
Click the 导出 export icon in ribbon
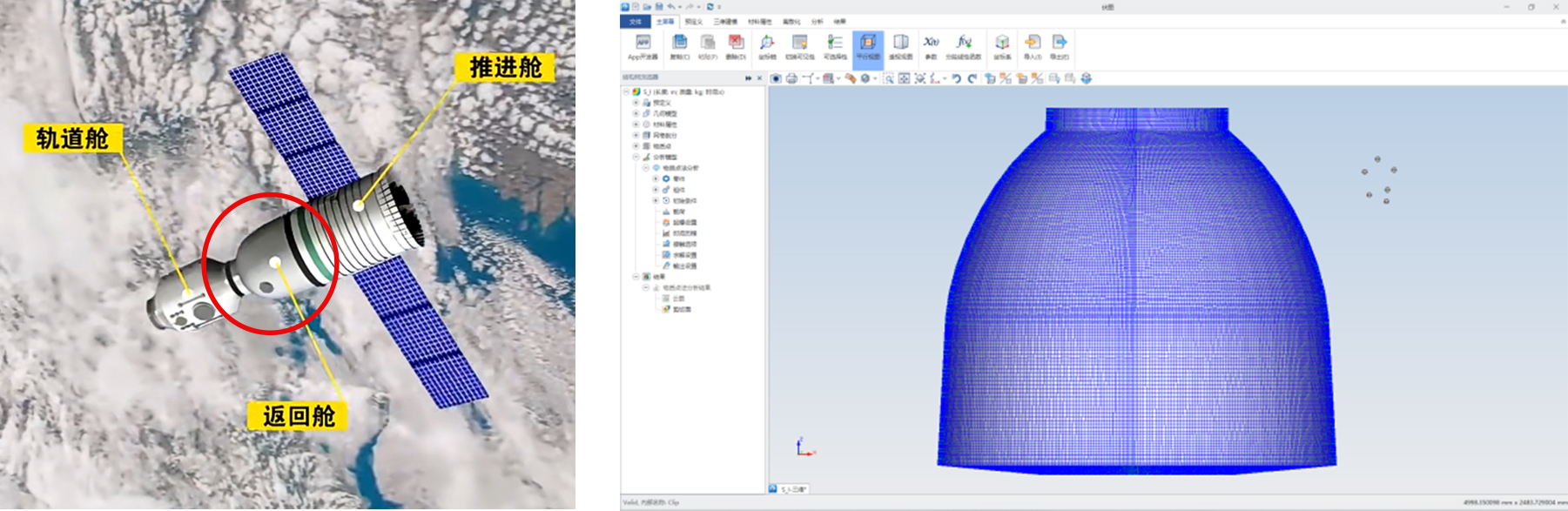pyautogui.click(x=1060, y=47)
